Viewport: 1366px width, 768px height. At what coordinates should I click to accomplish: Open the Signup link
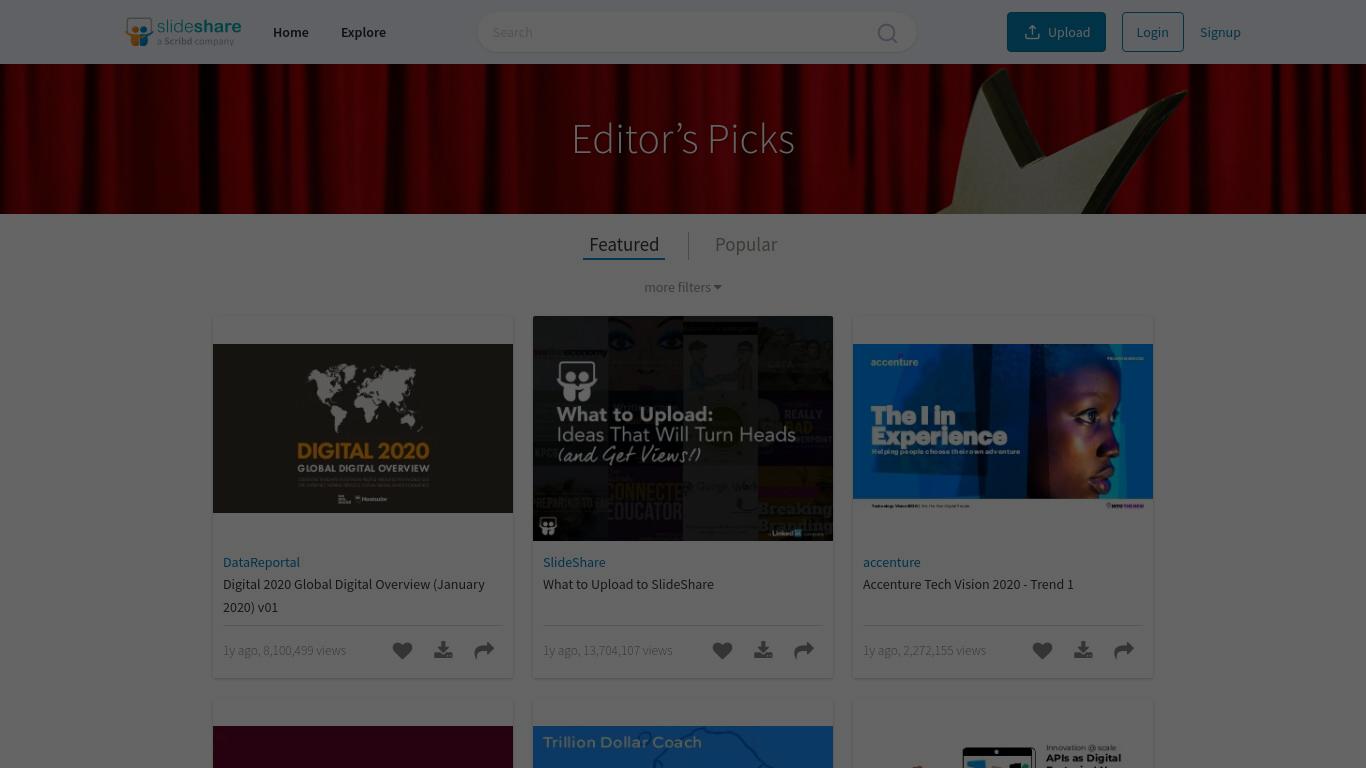(1220, 32)
